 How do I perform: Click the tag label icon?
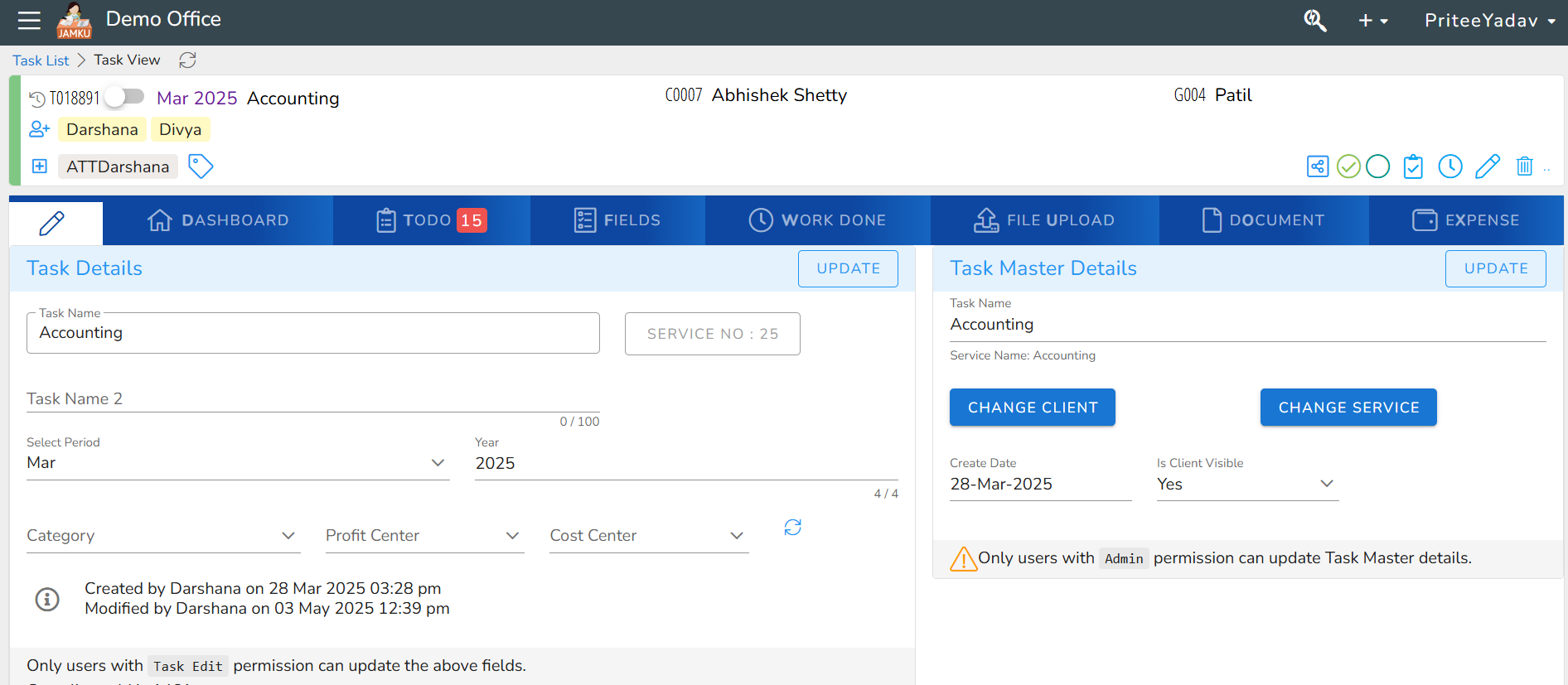[201, 166]
